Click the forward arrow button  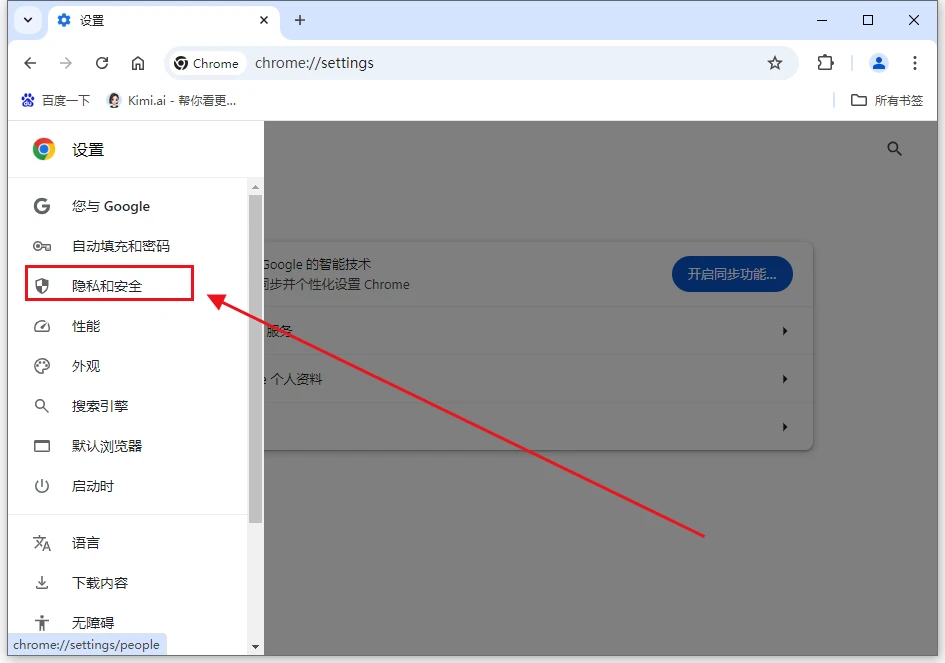(x=66, y=63)
